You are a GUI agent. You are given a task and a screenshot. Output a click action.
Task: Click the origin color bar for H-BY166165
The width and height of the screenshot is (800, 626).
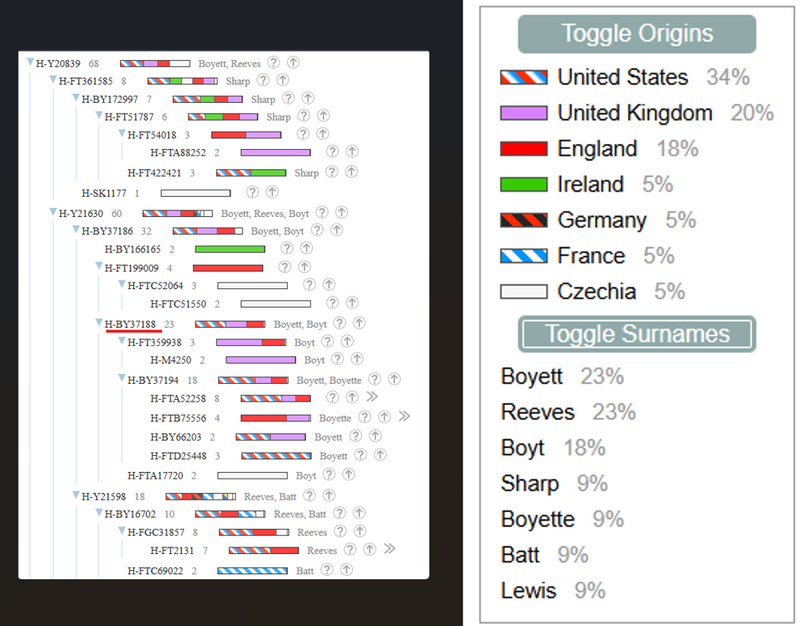pos(230,249)
